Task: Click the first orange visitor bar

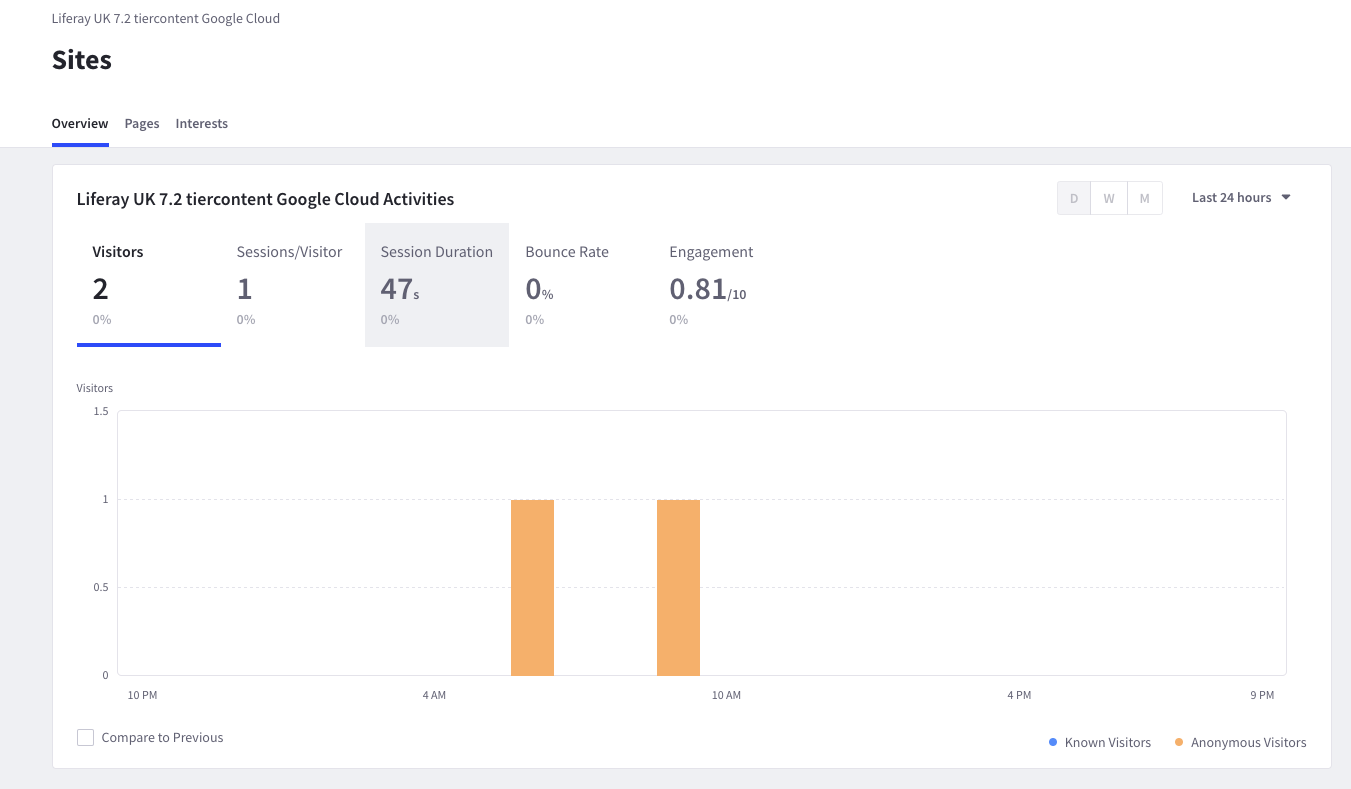Action: click(532, 587)
